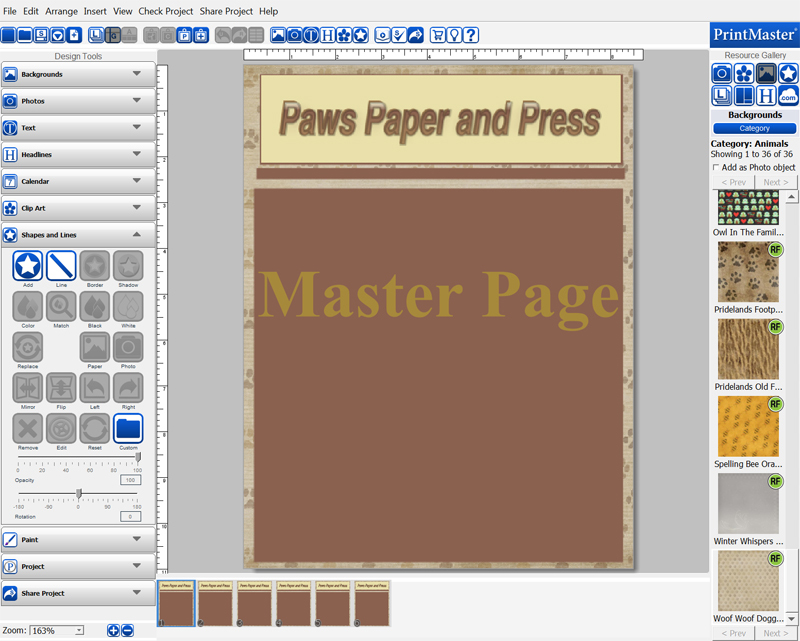Image resolution: width=800 pixels, height=641 pixels.
Task: Open Resource Gallery clip art flower icon
Action: 744,73
